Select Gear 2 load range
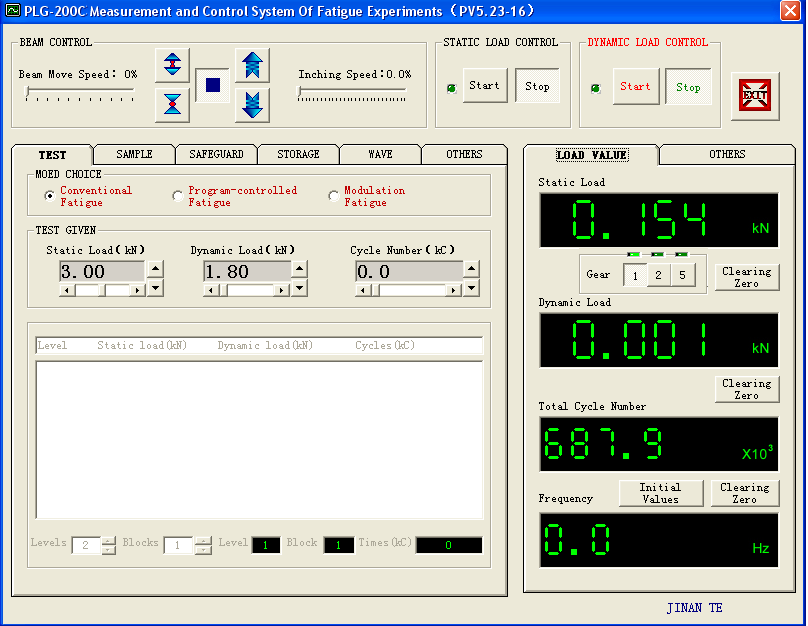The height and width of the screenshot is (626, 808). point(658,275)
